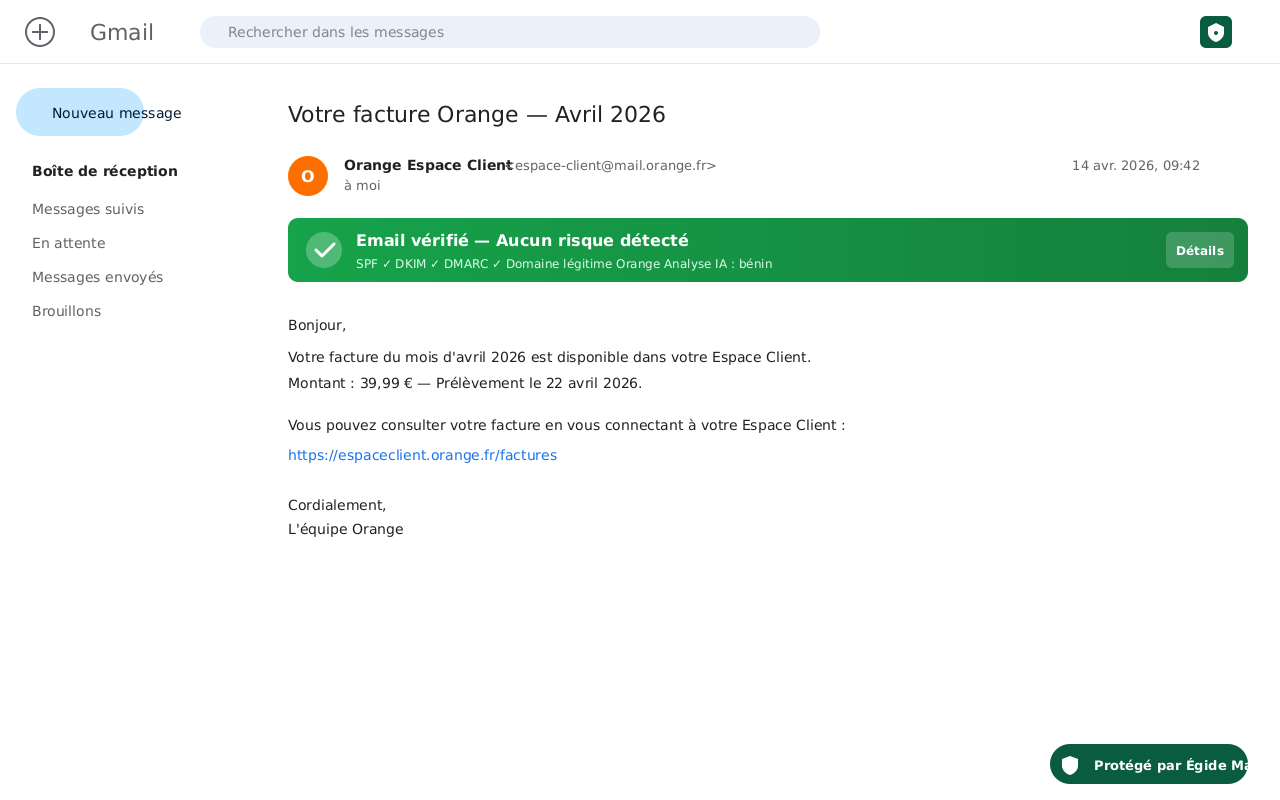Click the SPF DKIM DMARC status line
Viewport: 1280px width, 800px height.
[564, 264]
